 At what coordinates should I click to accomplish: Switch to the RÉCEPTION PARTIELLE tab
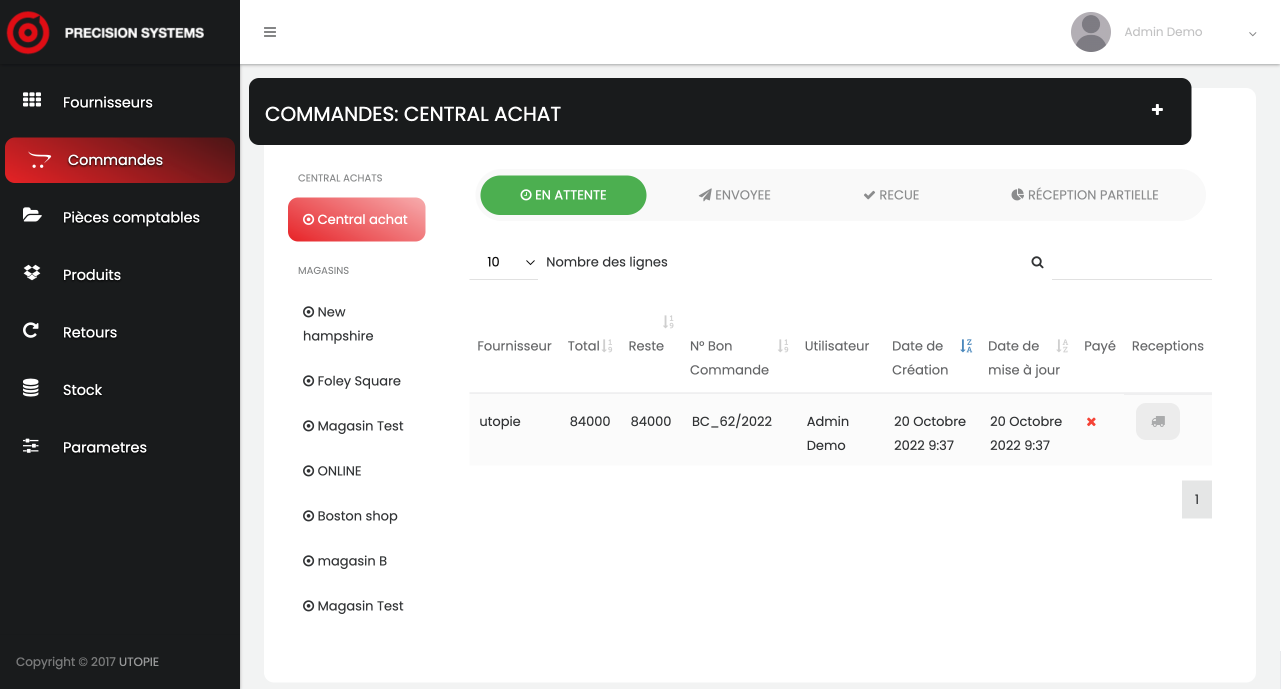1085,195
